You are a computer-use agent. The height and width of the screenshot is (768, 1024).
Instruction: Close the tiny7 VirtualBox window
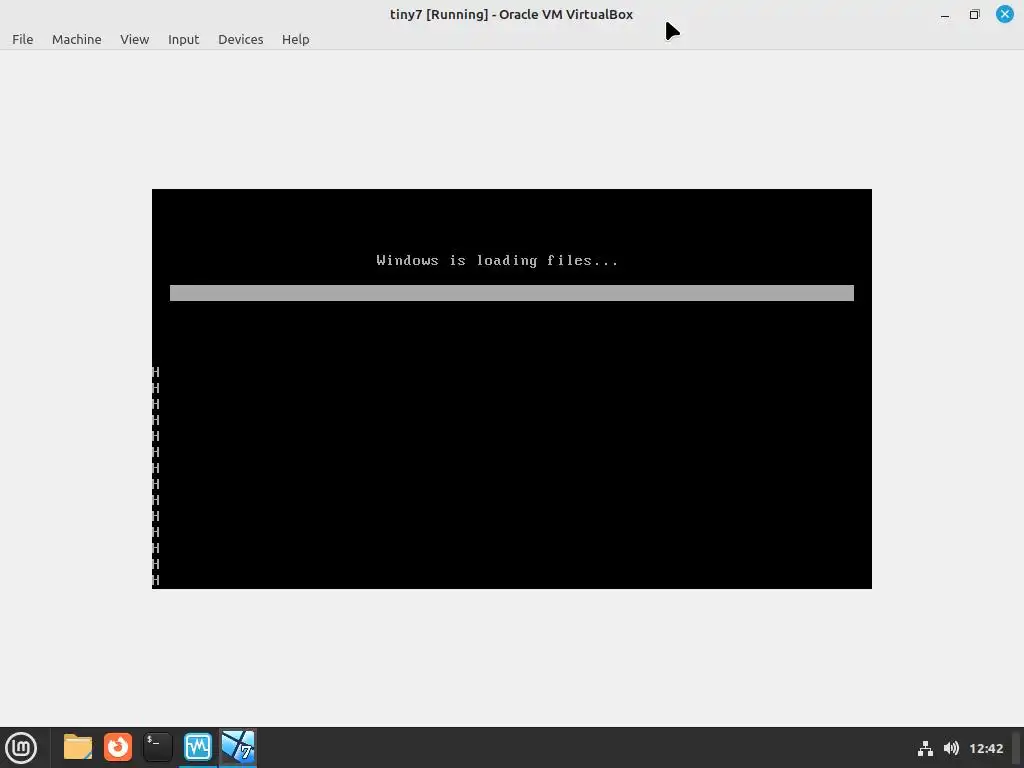point(1004,14)
